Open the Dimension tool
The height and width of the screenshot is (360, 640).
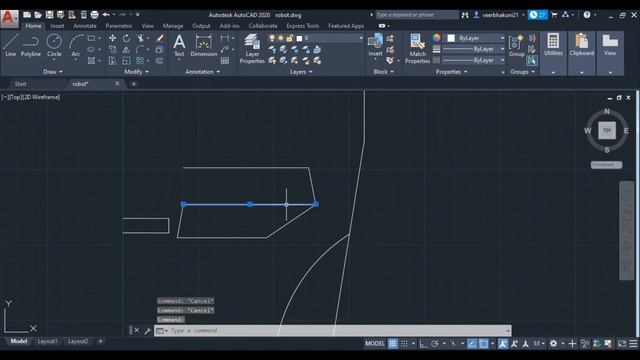[204, 45]
